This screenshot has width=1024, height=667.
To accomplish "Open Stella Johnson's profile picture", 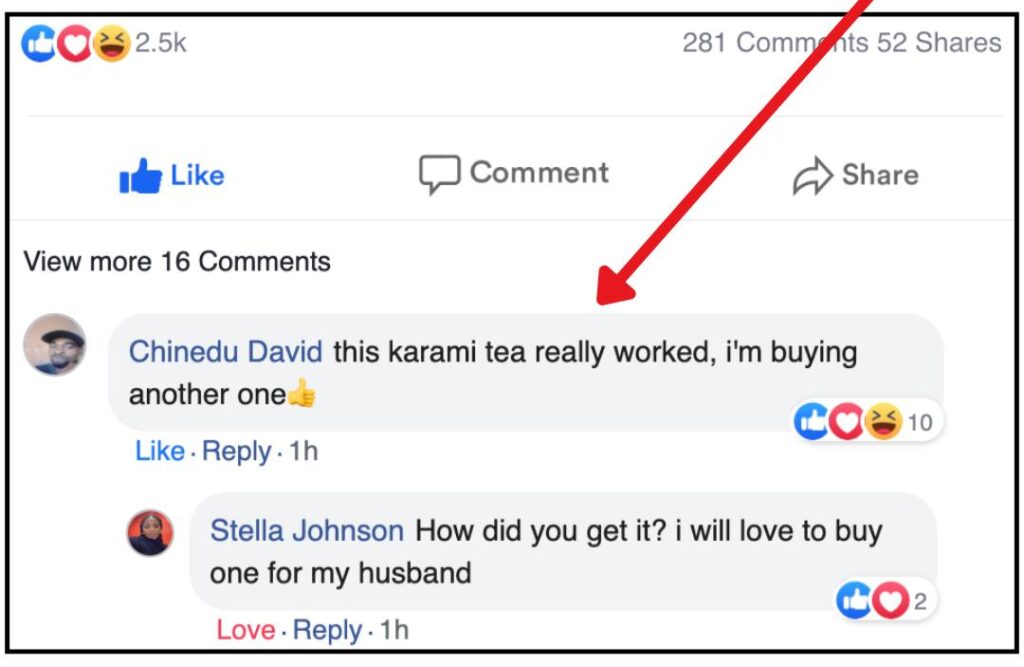I will [150, 533].
